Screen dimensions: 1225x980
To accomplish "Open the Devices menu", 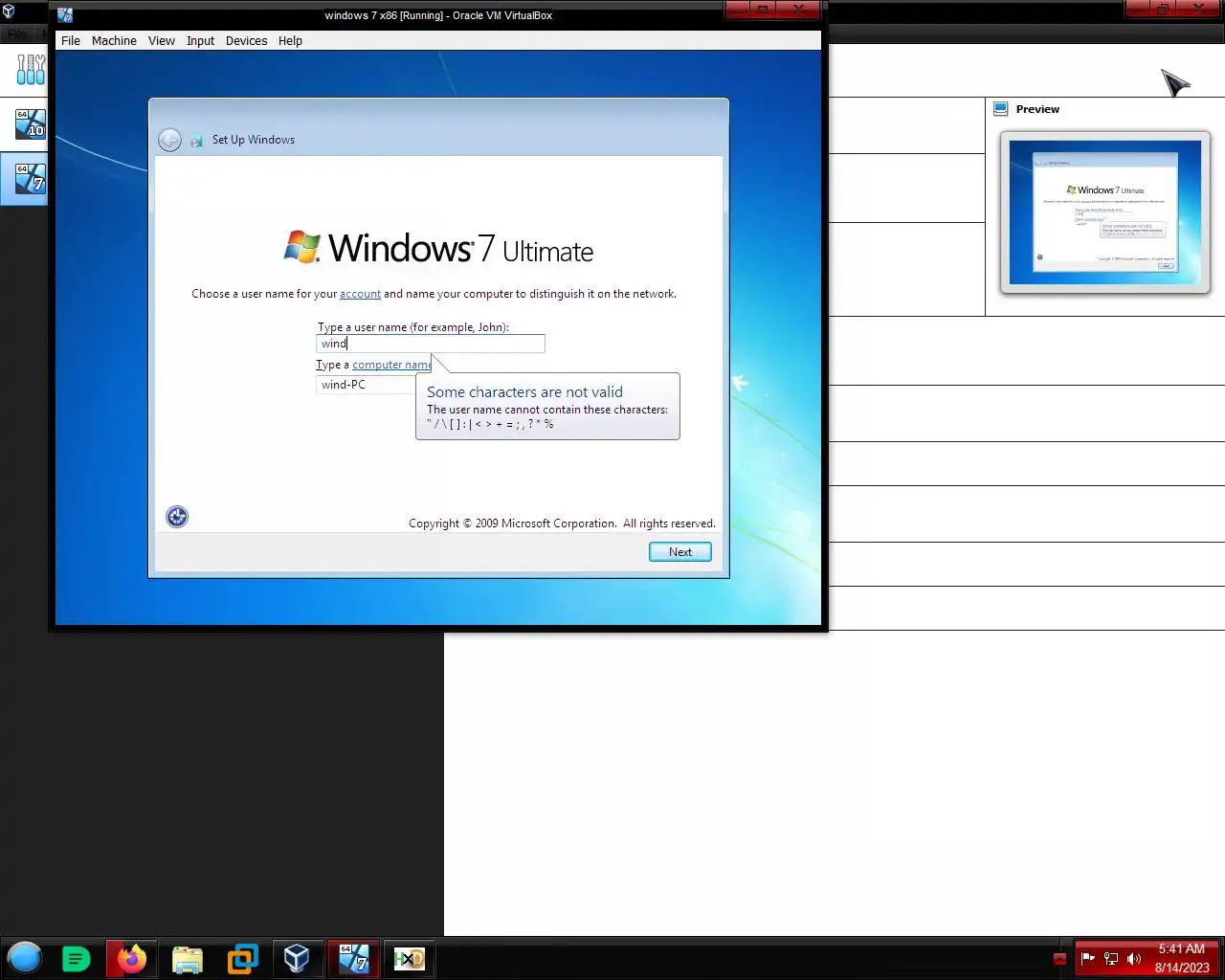I will tap(246, 41).
